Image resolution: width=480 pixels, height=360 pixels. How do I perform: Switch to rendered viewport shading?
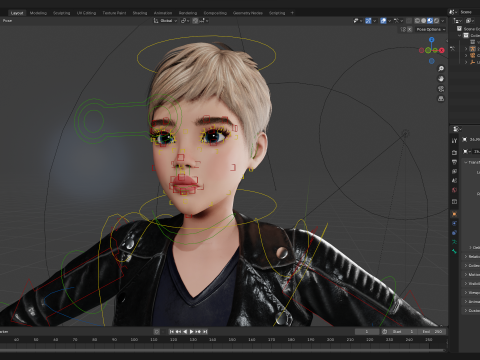436,21
